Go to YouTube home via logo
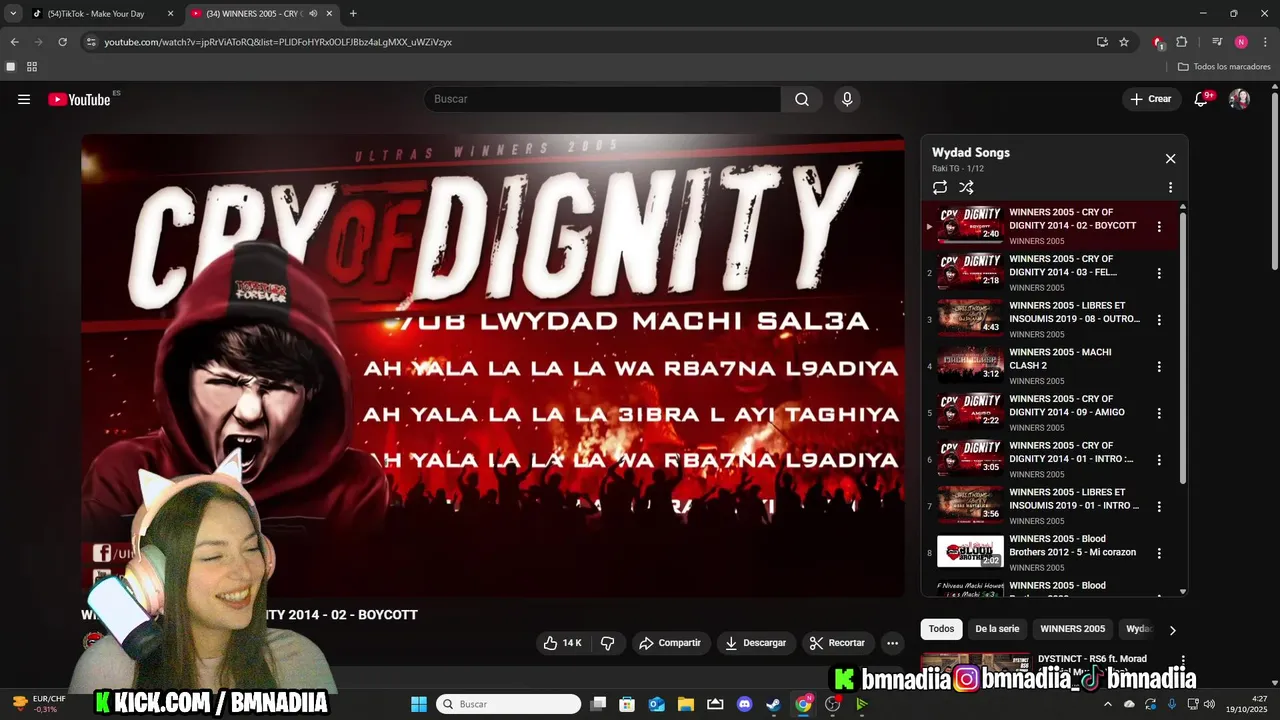This screenshot has width=1280, height=720. click(79, 99)
